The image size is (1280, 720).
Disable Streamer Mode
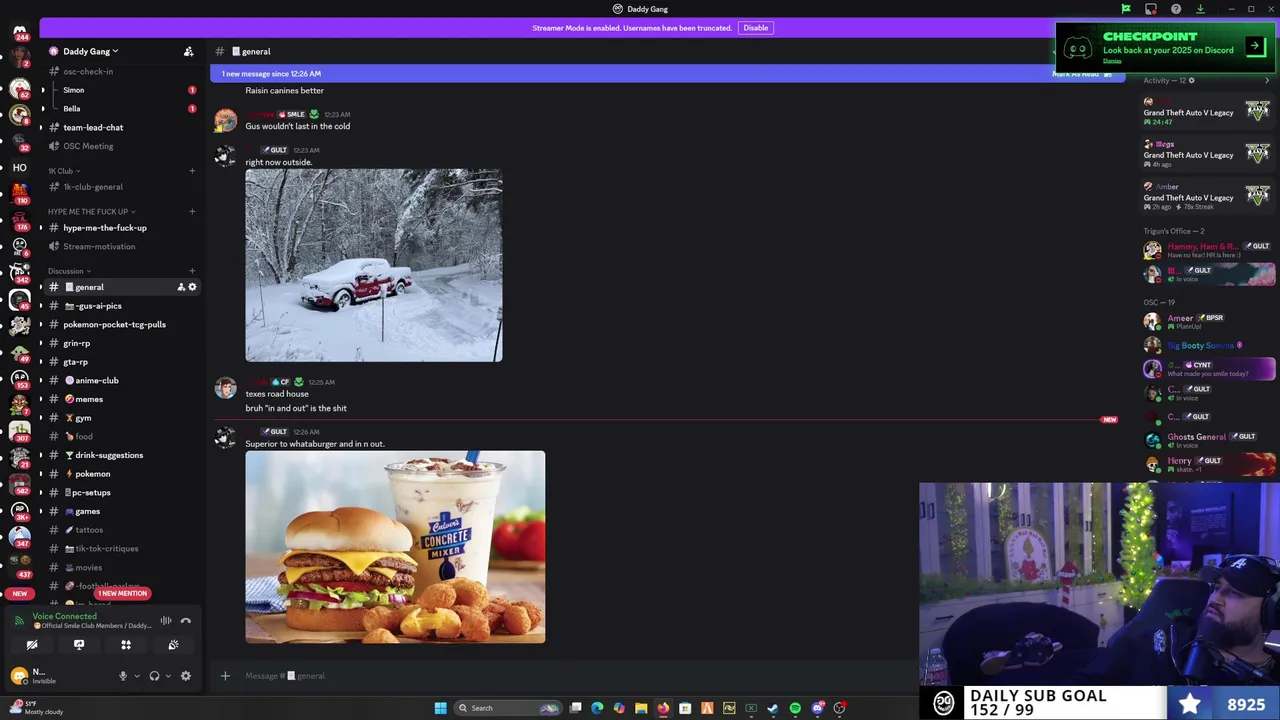pyautogui.click(x=755, y=28)
